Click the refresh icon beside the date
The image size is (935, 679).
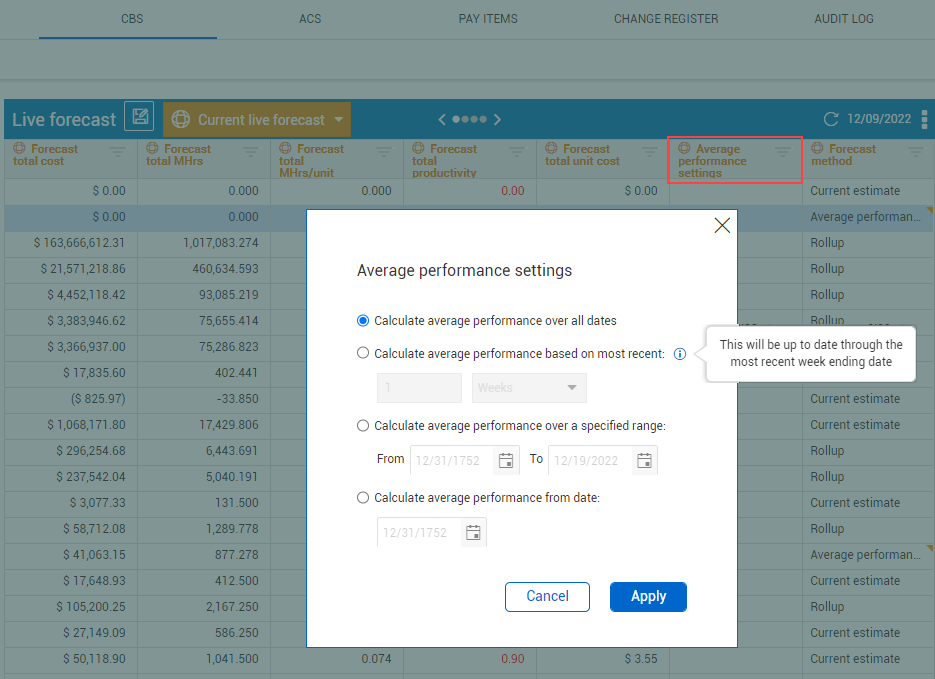point(830,119)
